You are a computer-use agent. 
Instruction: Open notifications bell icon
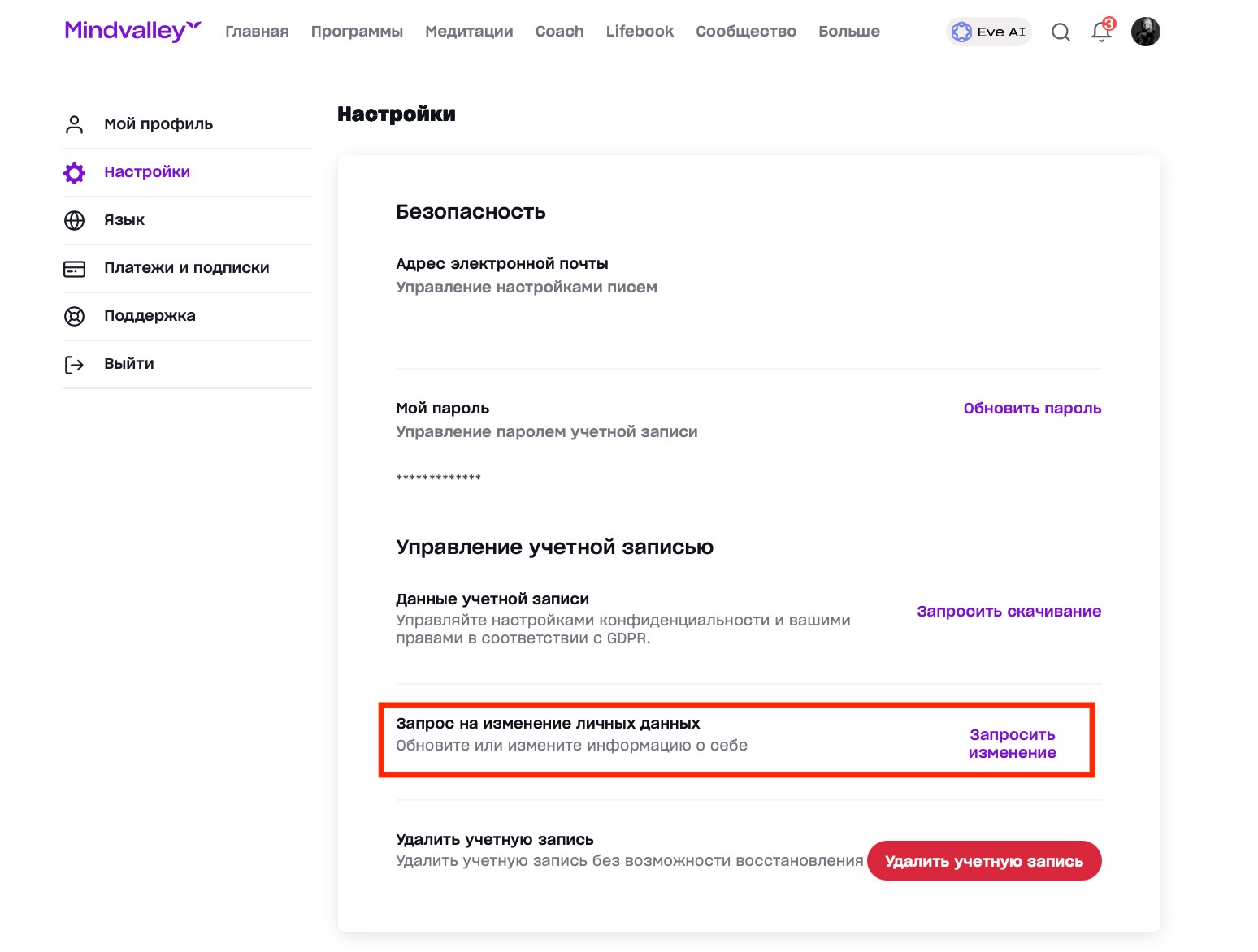point(1101,32)
